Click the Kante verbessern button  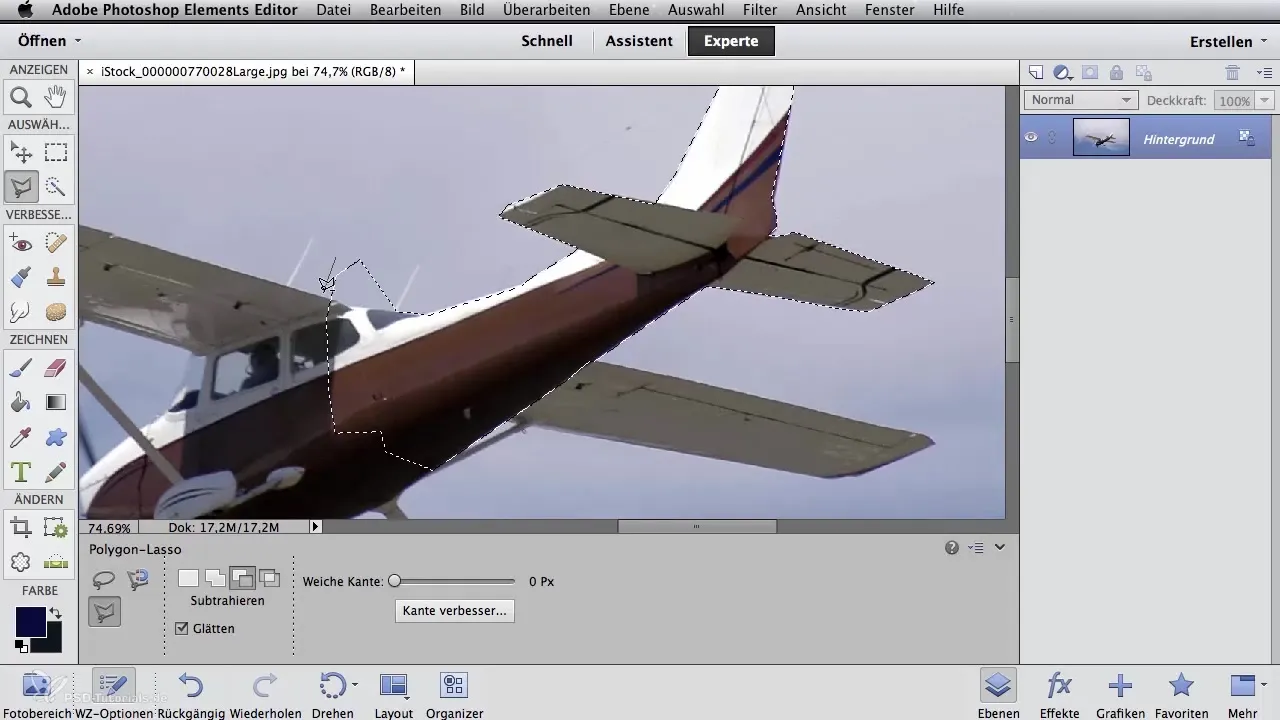click(455, 610)
